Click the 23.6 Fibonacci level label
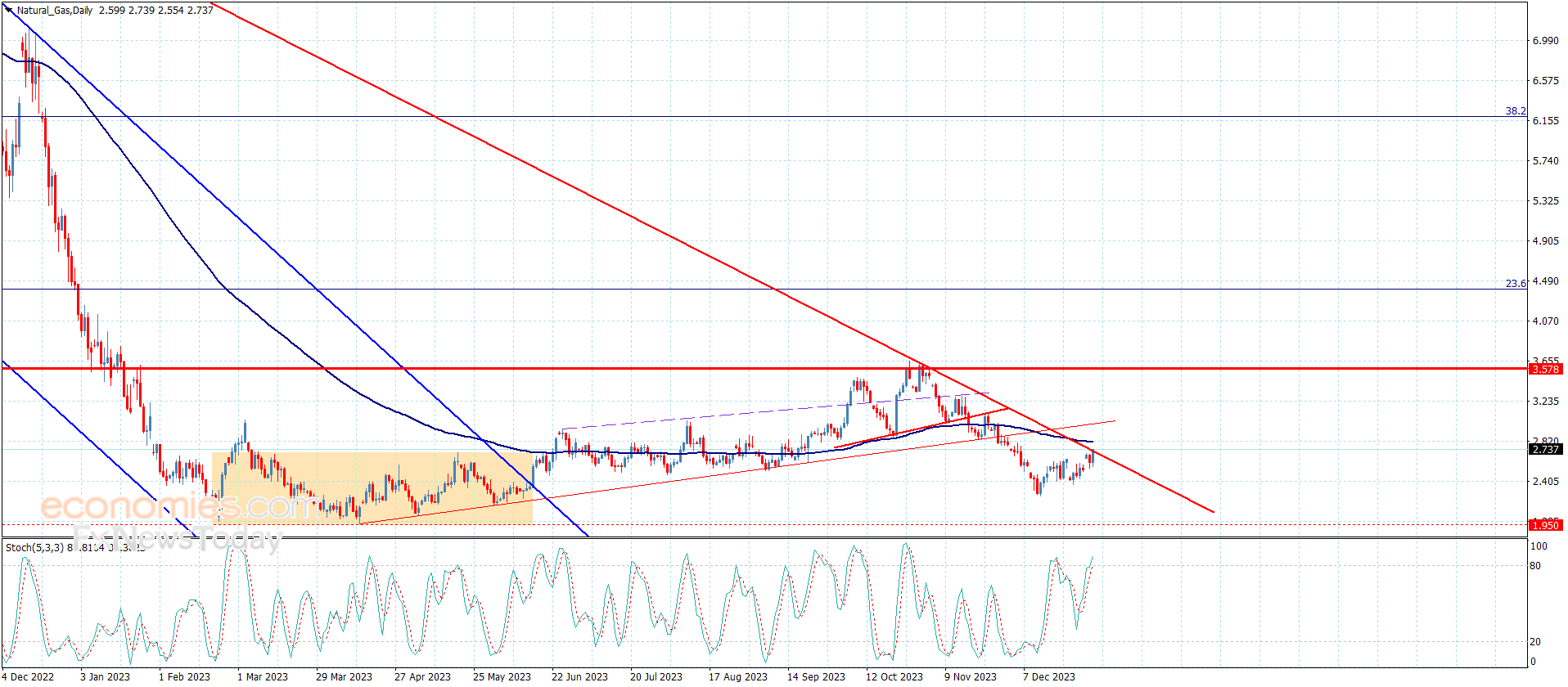The height and width of the screenshot is (687, 1568). pos(1516,283)
